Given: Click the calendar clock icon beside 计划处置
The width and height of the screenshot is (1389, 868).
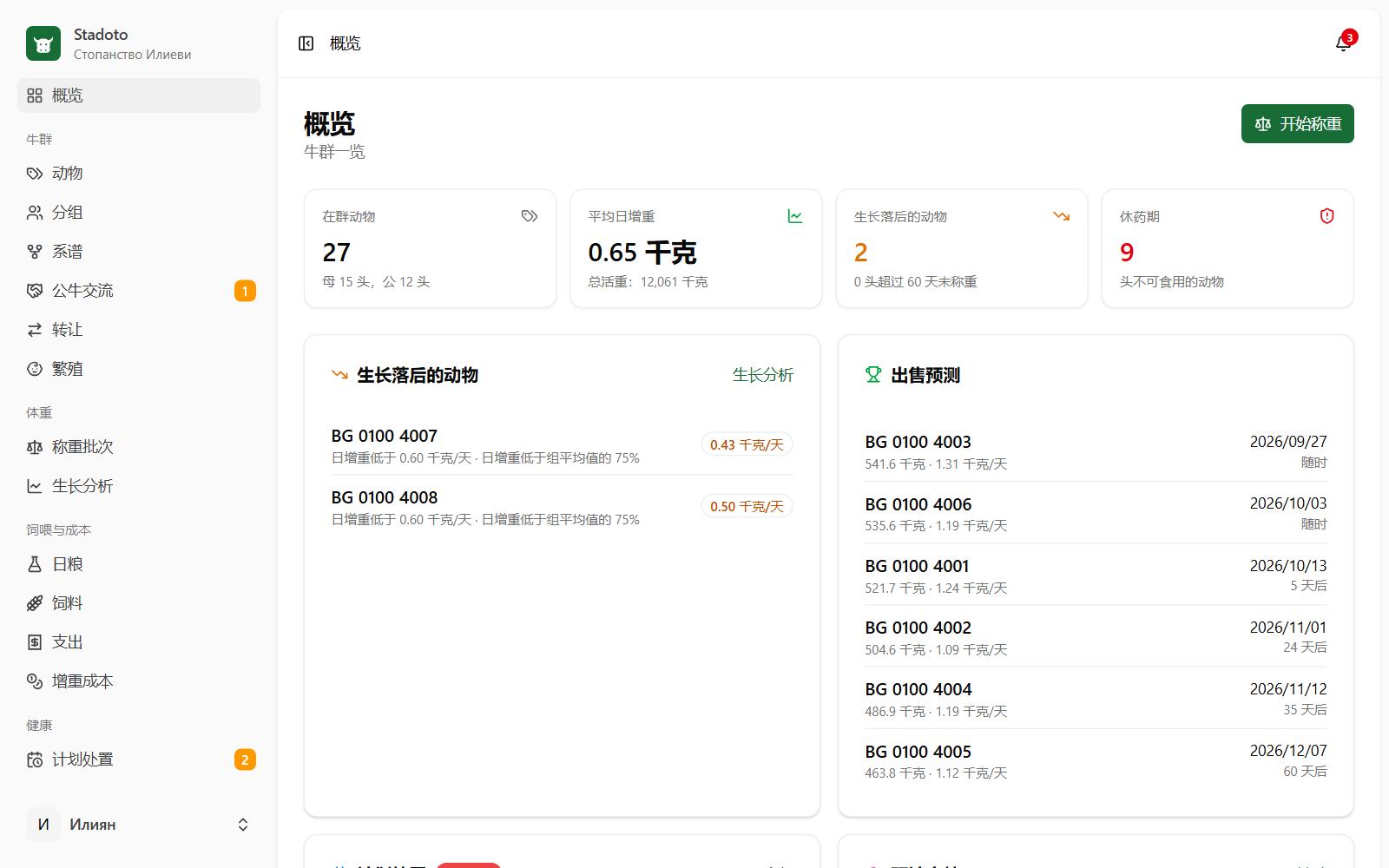Looking at the screenshot, I should (x=35, y=759).
